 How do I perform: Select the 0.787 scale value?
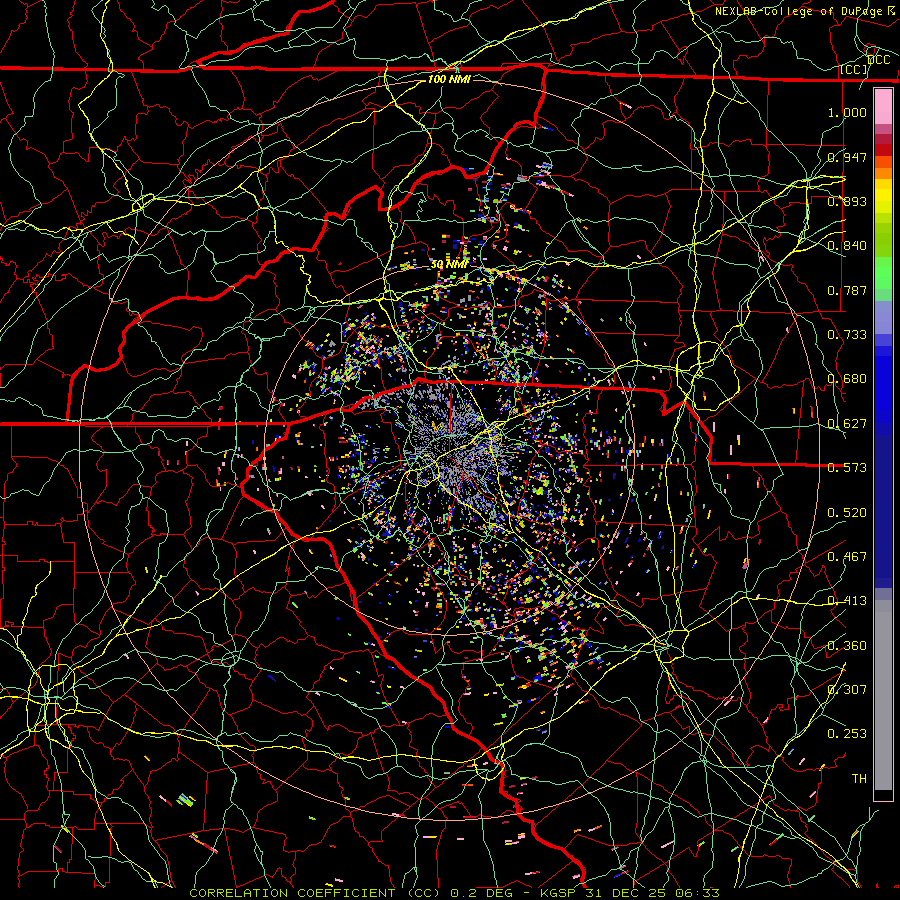847,290
